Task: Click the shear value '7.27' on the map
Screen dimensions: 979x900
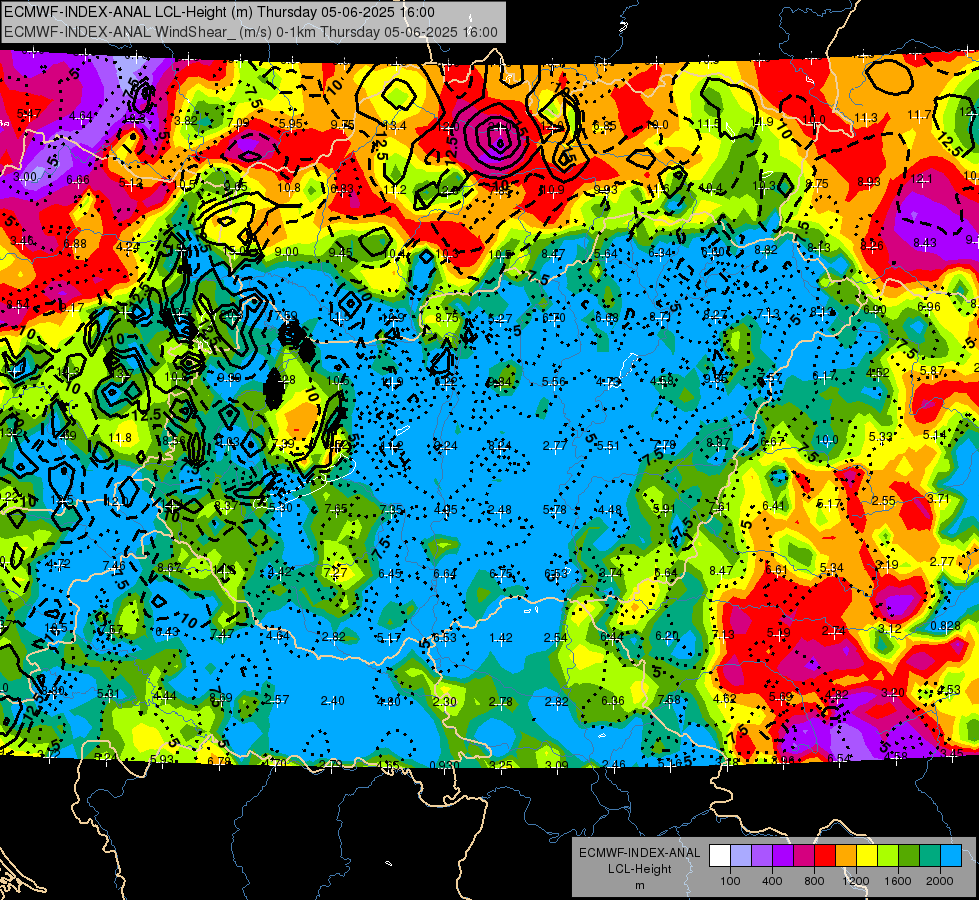Action: point(335,572)
